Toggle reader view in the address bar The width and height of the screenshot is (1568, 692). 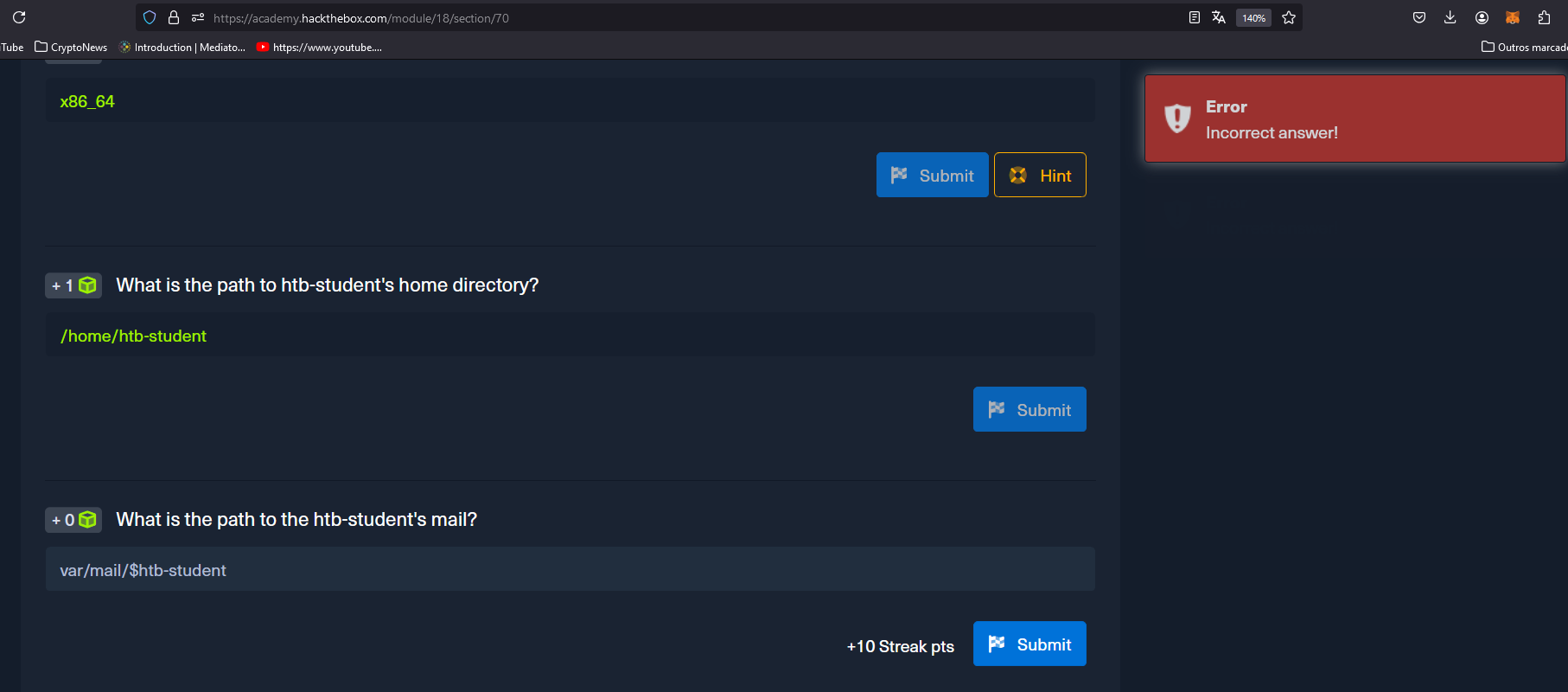point(1194,17)
